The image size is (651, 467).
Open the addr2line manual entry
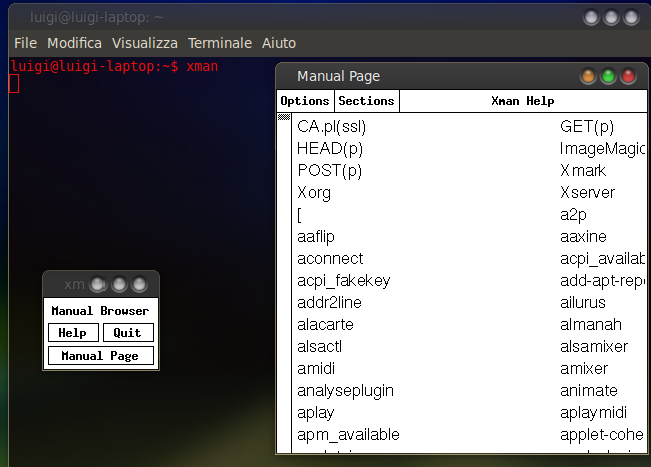pos(329,303)
